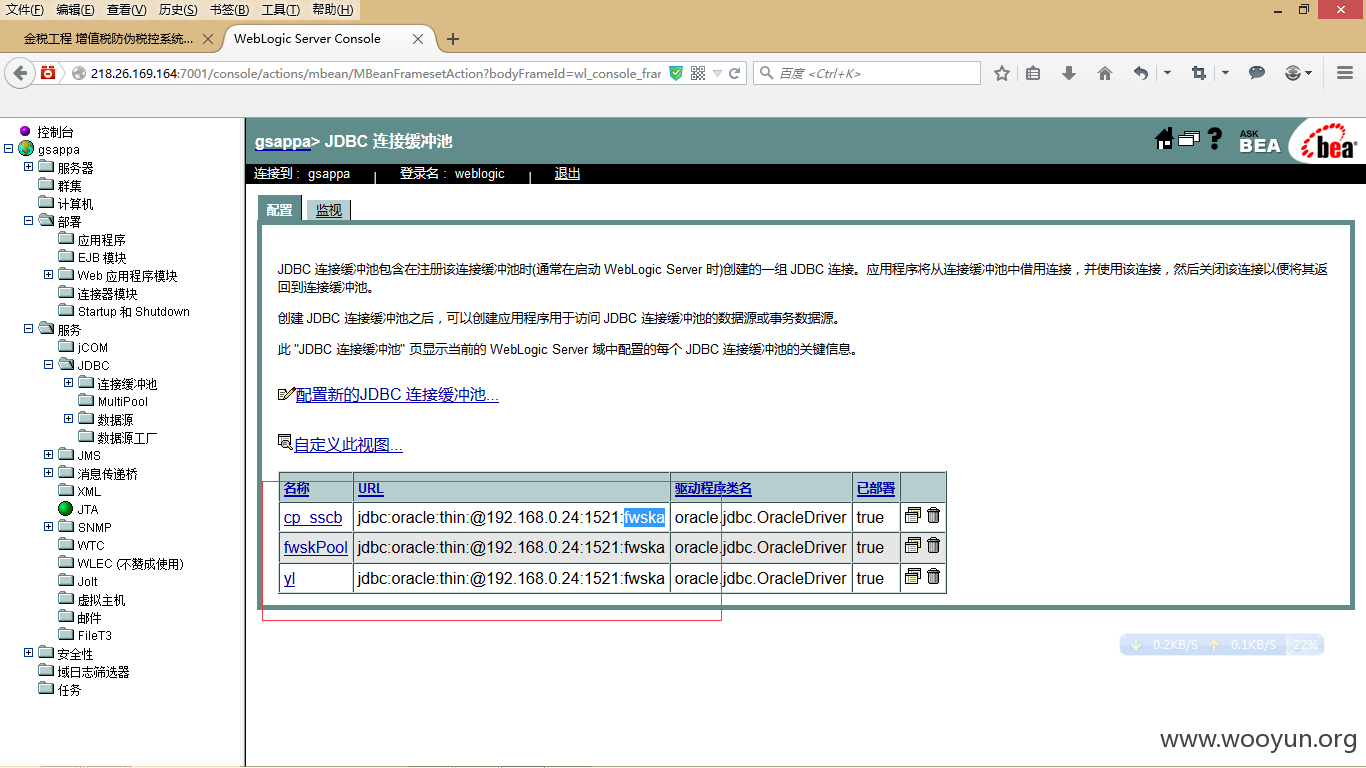Sort by the 名称 column header
Screen dimensions: 1366x768
(x=296, y=488)
